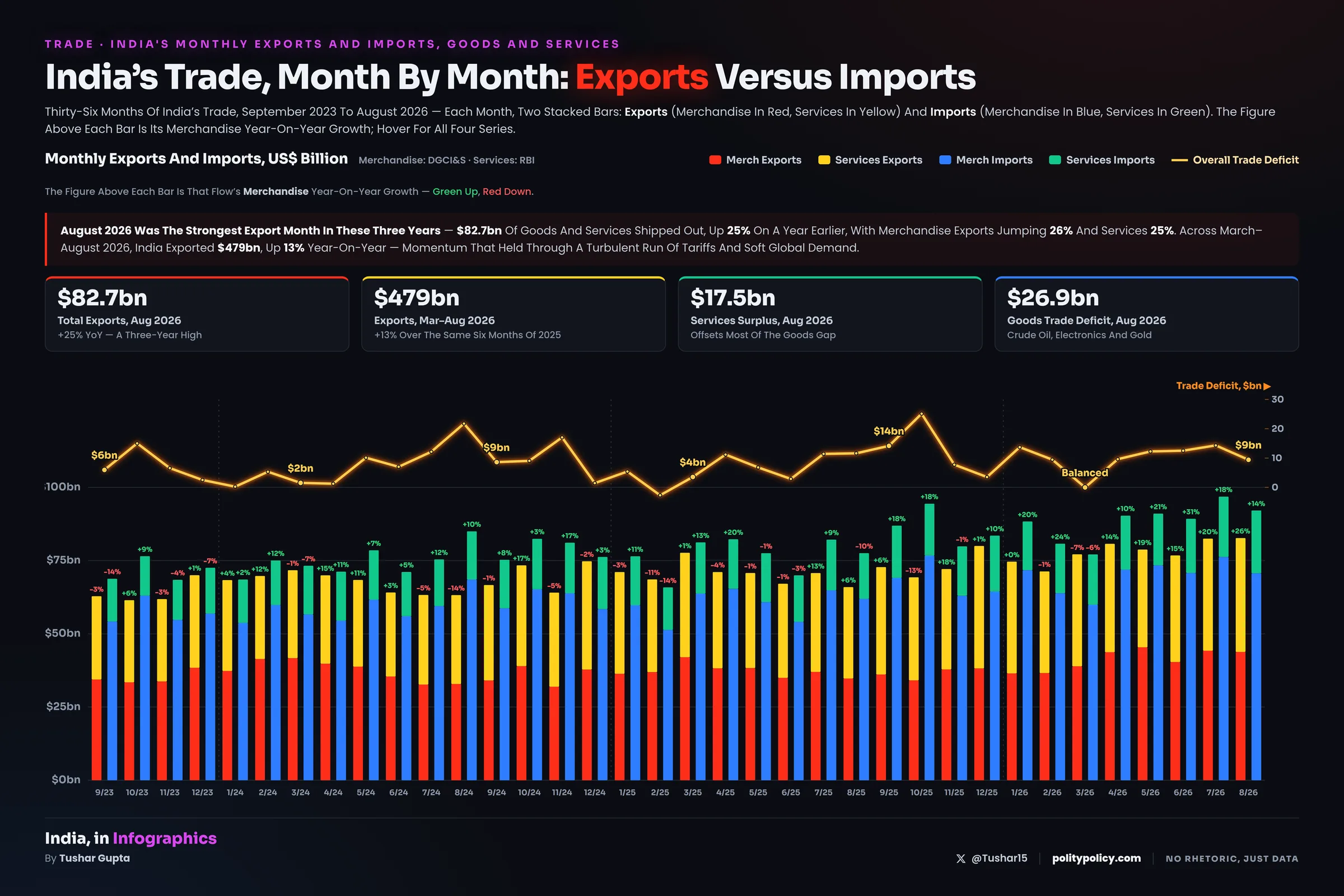
Task: Select the $82.7bn Total Exports card
Action: pyautogui.click(x=197, y=314)
